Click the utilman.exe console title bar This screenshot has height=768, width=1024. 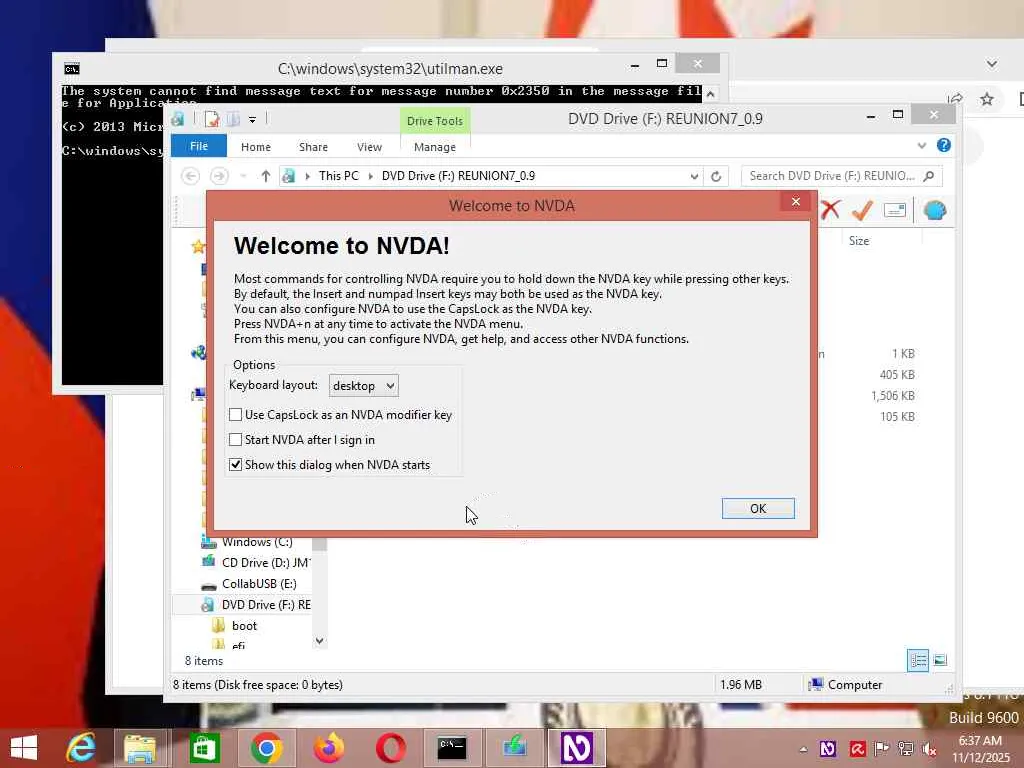pyautogui.click(x=390, y=69)
